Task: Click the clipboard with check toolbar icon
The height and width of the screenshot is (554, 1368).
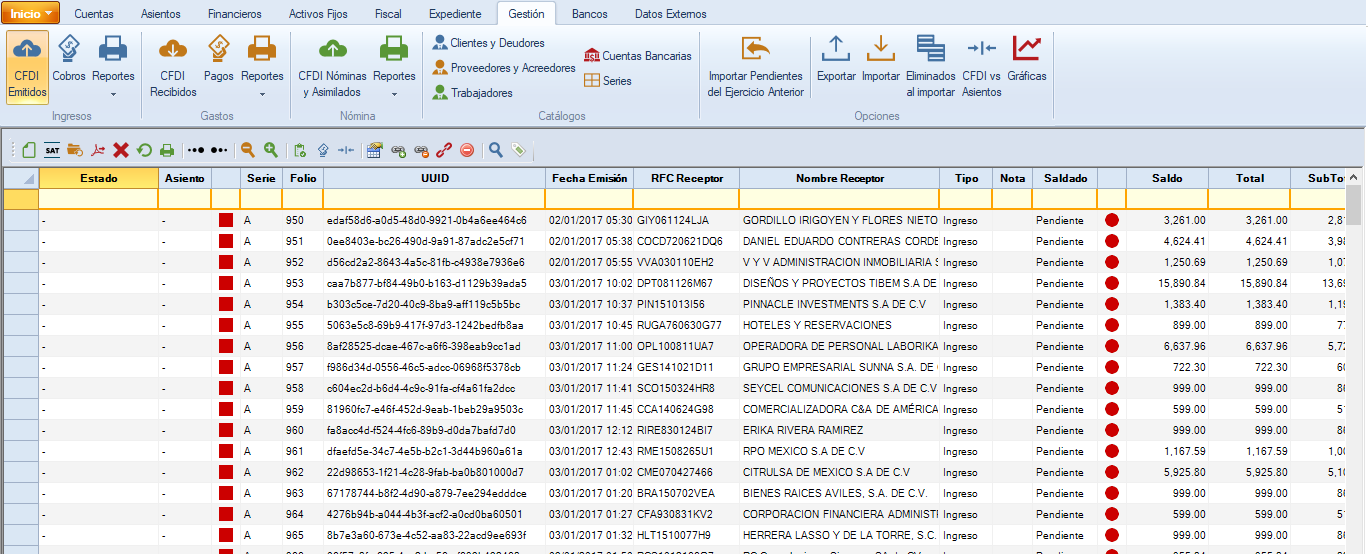Action: (x=300, y=150)
